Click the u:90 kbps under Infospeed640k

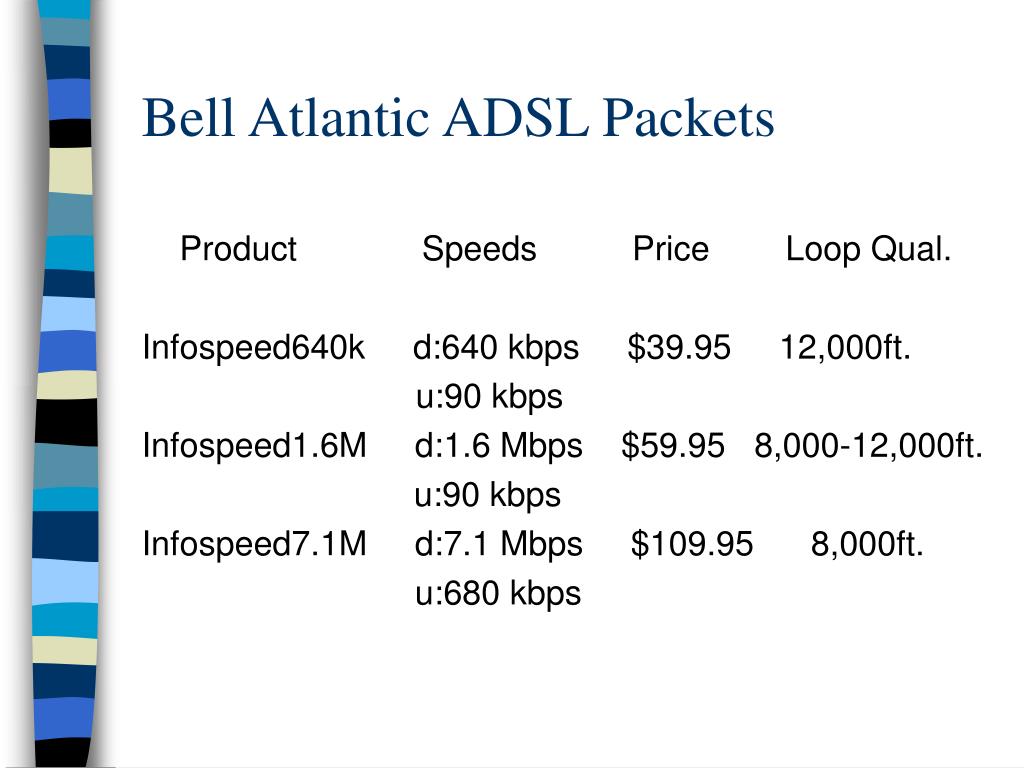click(x=489, y=398)
